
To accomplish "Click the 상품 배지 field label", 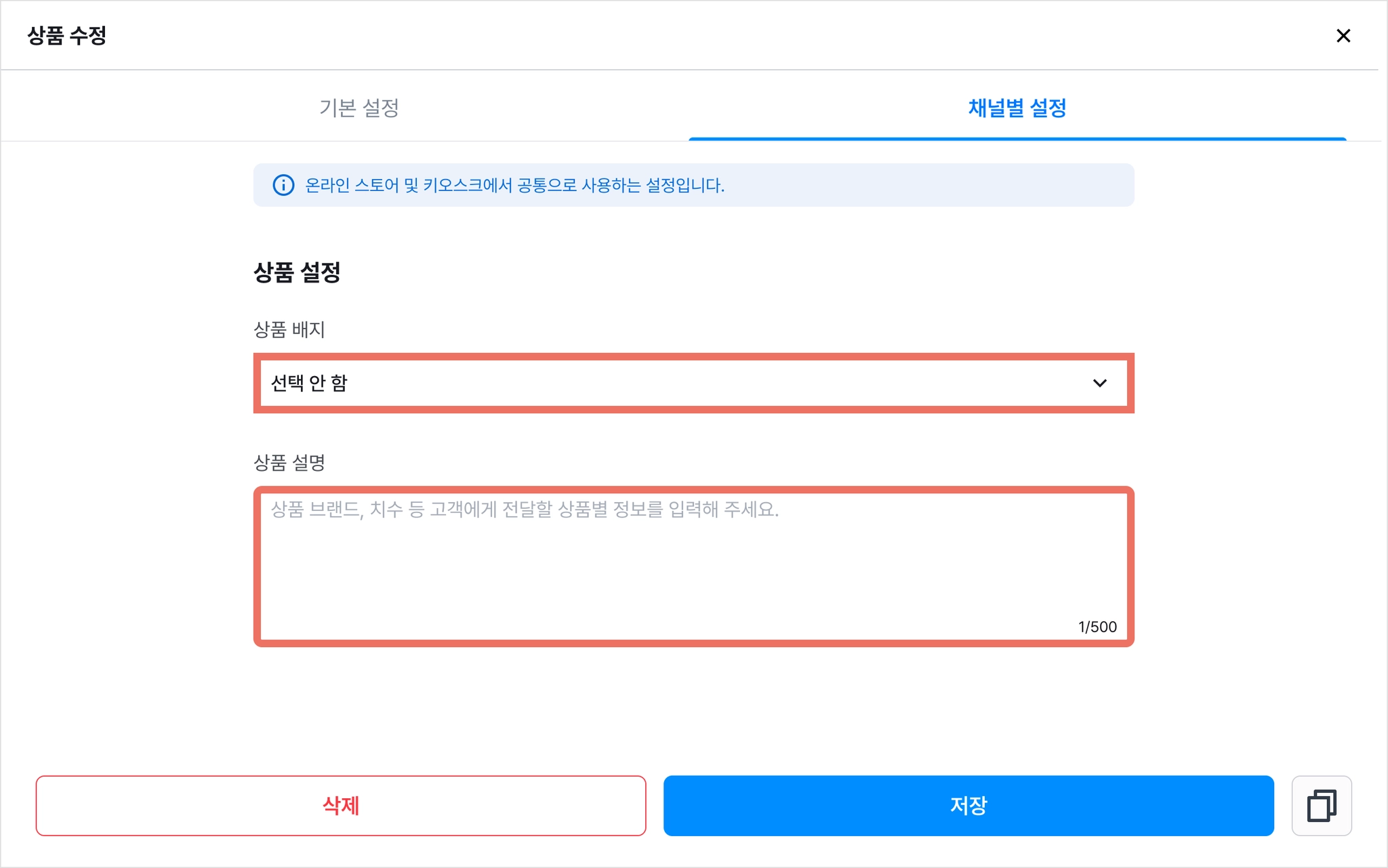I will click(289, 329).
